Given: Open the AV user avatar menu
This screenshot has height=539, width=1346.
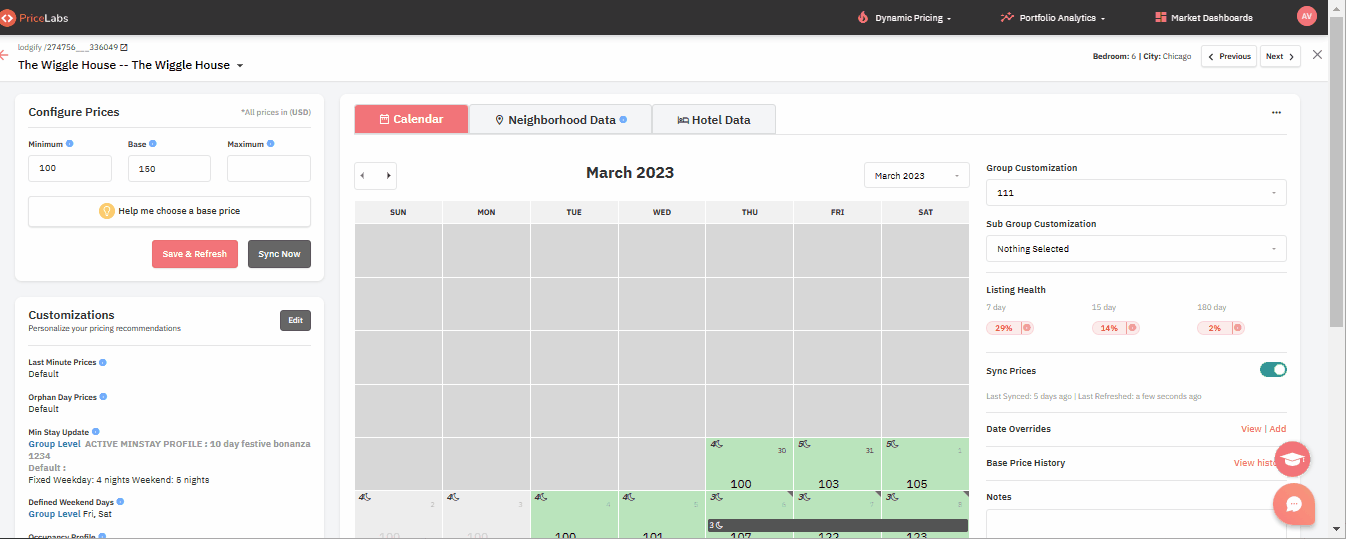Looking at the screenshot, I should pyautogui.click(x=1306, y=16).
